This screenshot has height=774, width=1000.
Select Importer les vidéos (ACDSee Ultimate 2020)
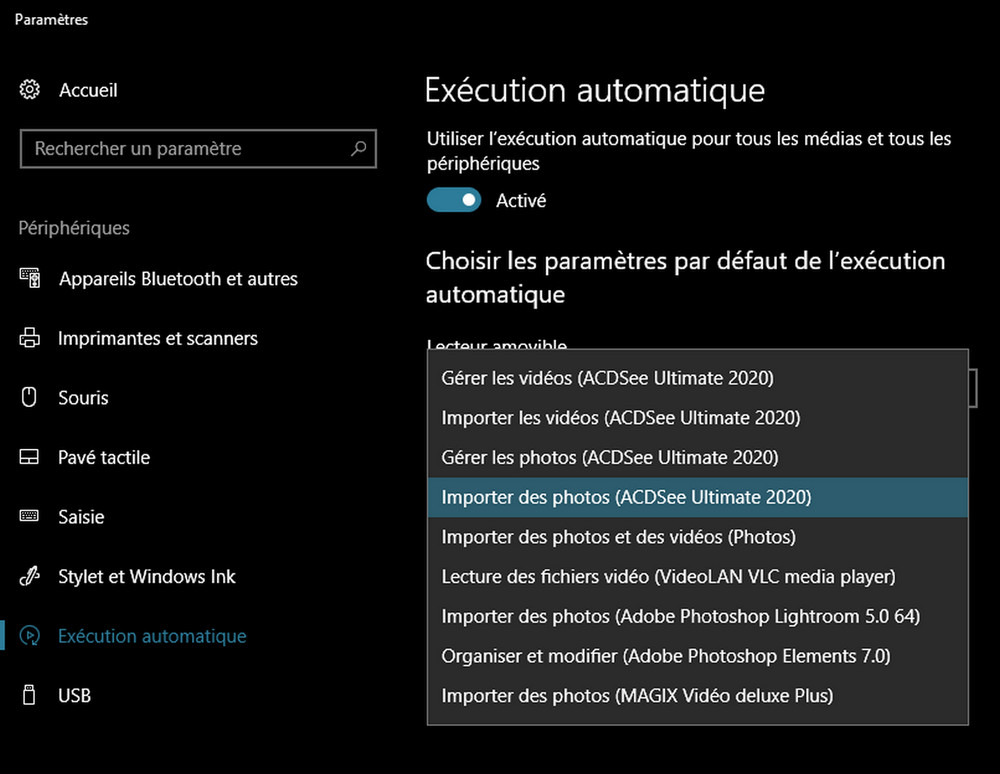point(620,417)
